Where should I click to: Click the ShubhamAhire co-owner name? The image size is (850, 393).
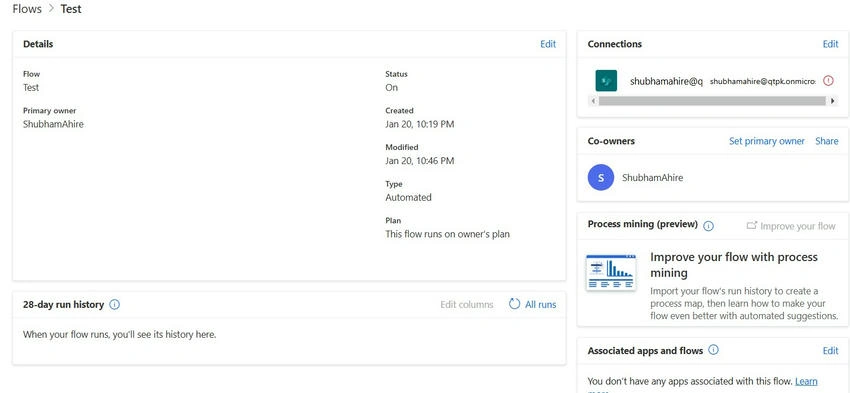coord(653,178)
